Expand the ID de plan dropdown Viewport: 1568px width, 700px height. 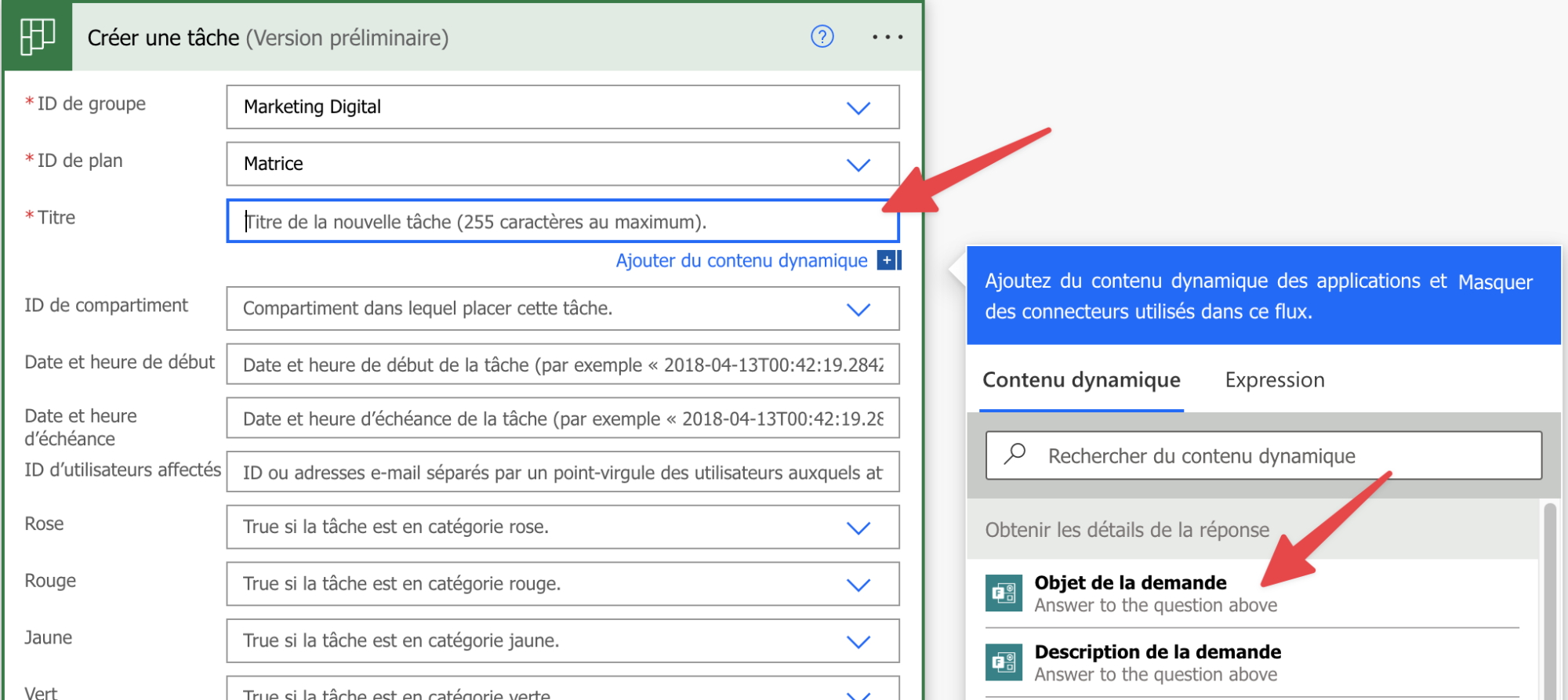[858, 165]
